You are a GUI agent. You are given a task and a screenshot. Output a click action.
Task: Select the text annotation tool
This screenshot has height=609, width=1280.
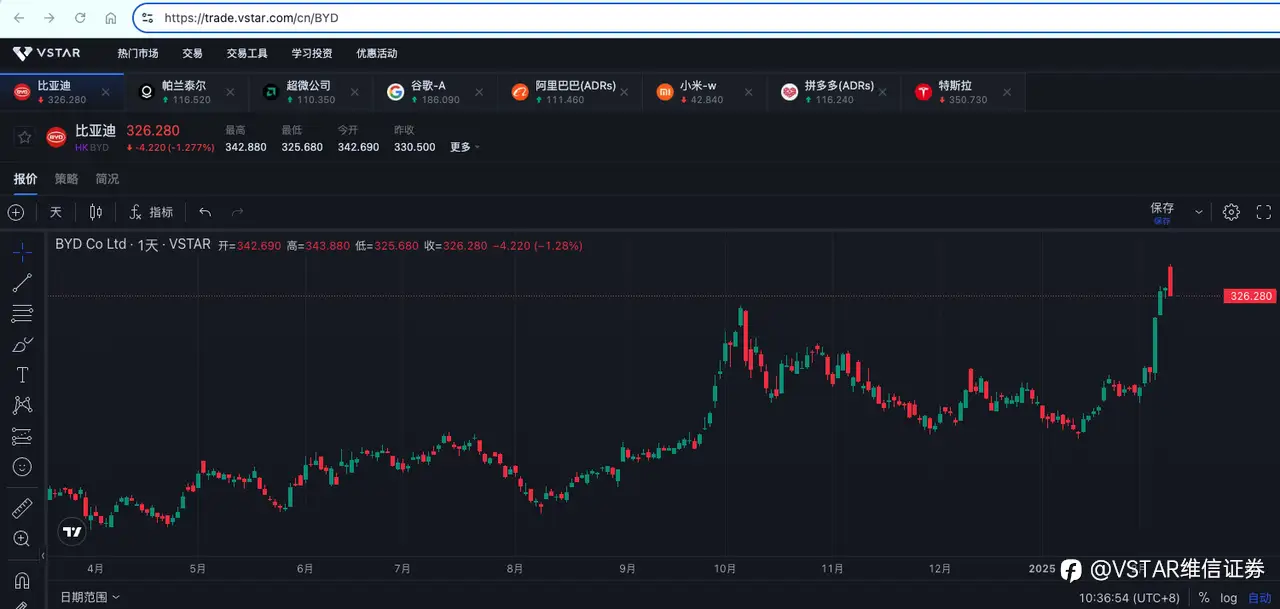coord(22,375)
